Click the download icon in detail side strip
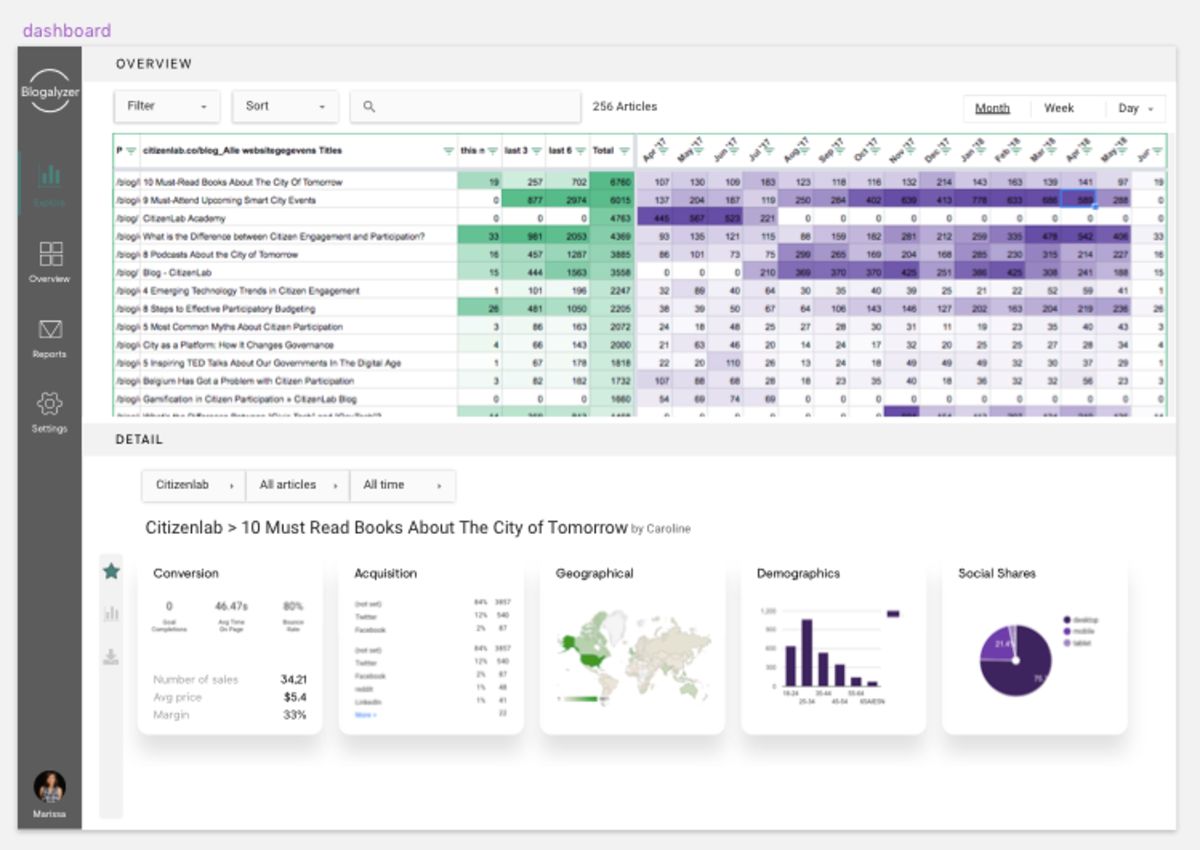1200x850 pixels. coord(111,656)
